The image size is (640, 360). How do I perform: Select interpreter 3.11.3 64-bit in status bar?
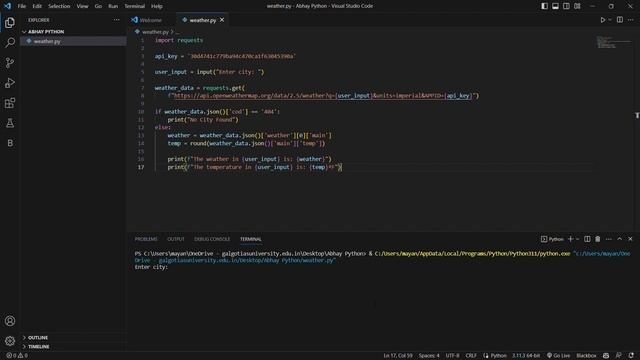click(x=526, y=356)
